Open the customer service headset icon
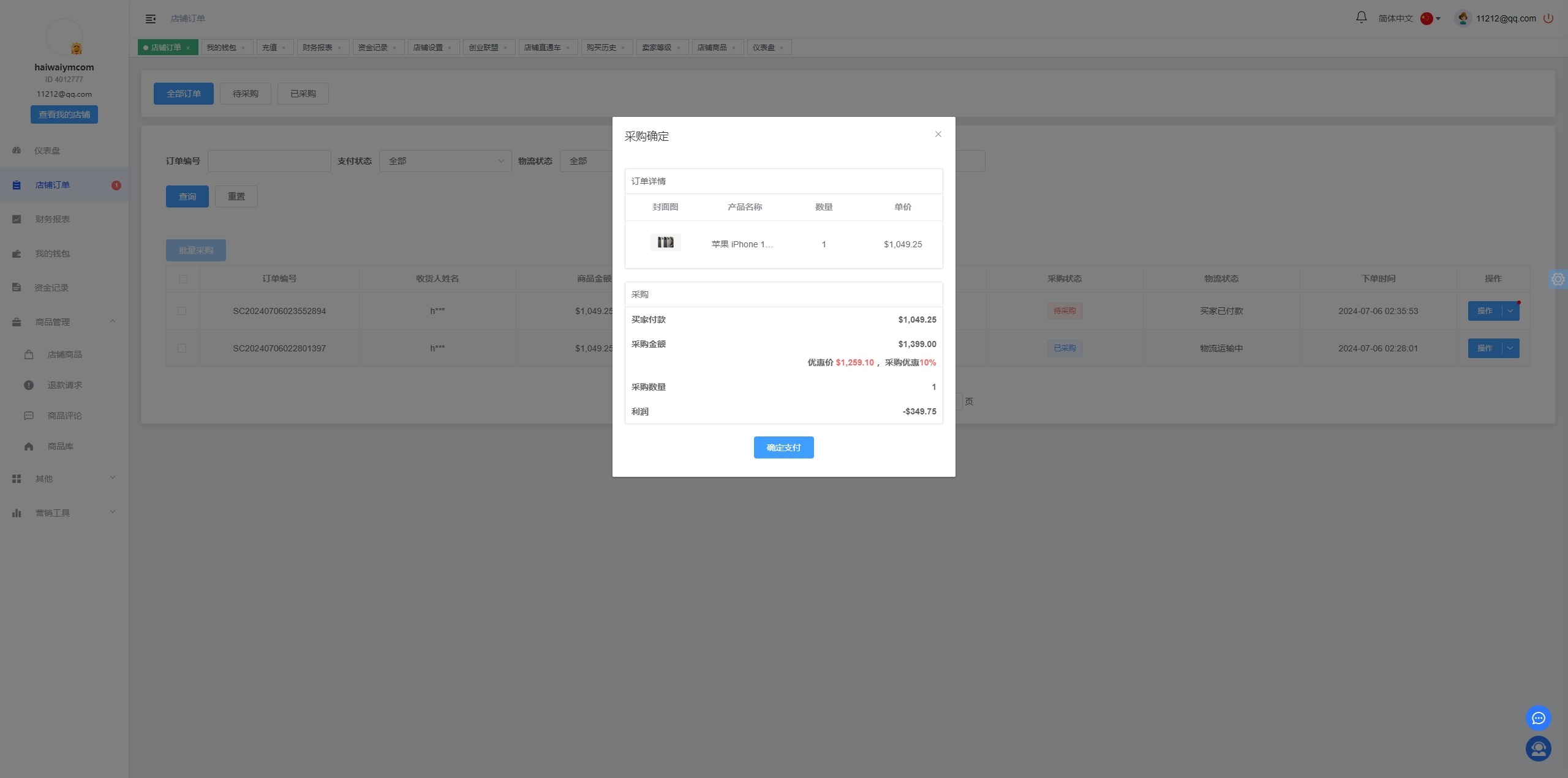The image size is (1568, 778). point(1538,749)
